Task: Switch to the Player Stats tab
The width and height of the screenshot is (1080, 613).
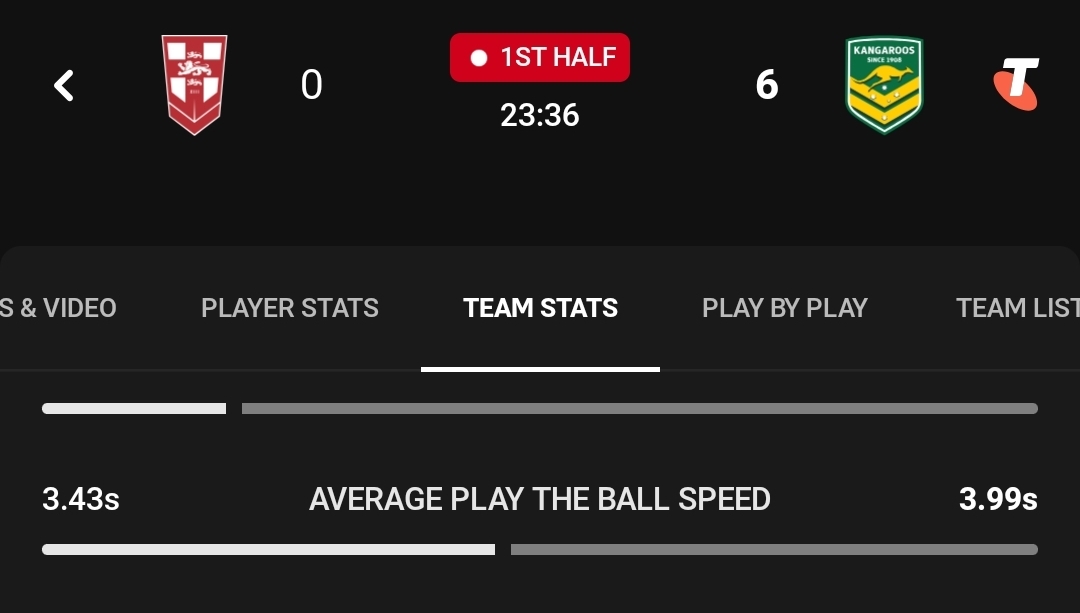Action: pyautogui.click(x=290, y=308)
